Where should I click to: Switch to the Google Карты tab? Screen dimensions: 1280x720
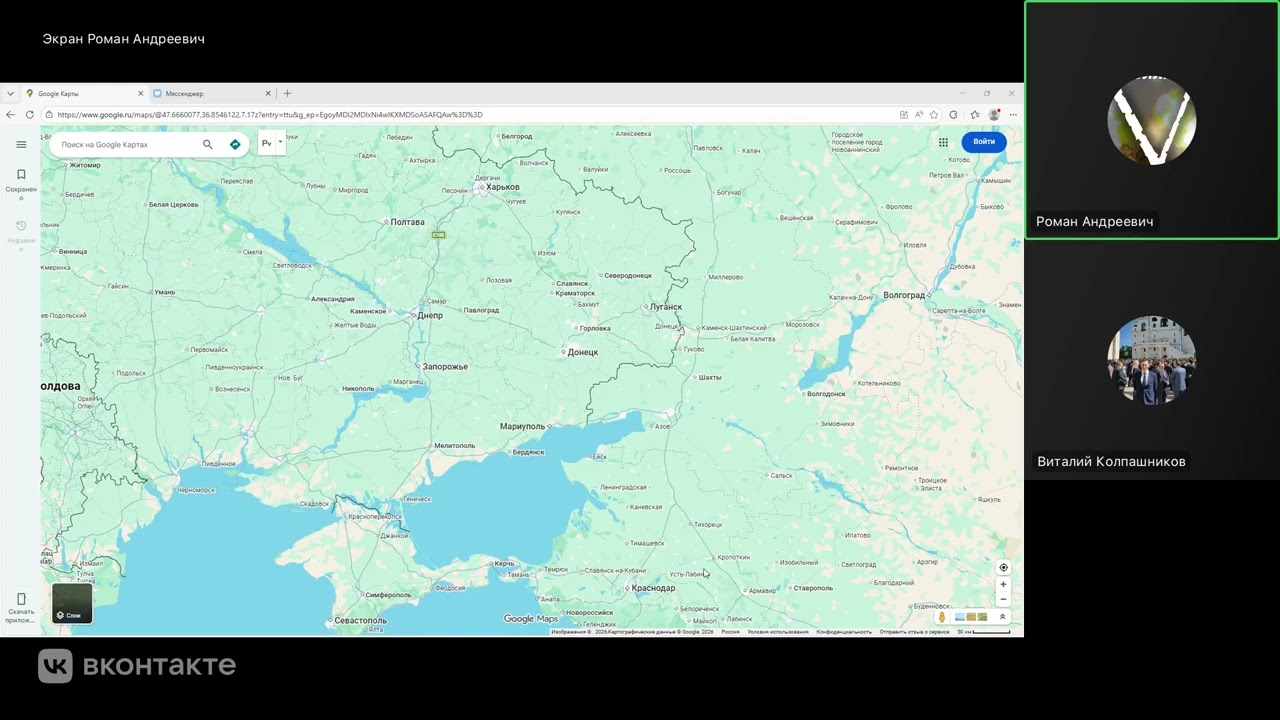click(x=85, y=93)
